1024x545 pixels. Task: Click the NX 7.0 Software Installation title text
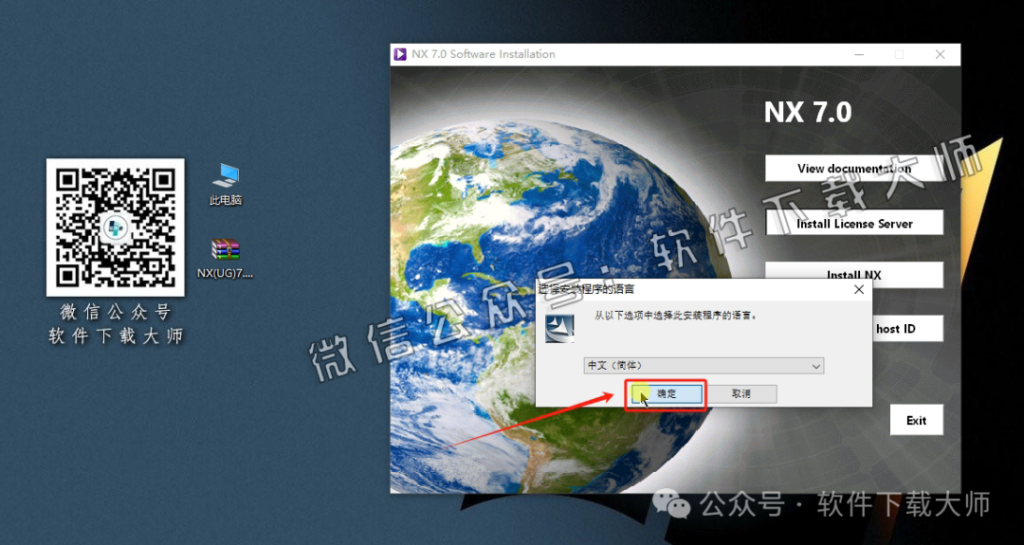point(483,54)
